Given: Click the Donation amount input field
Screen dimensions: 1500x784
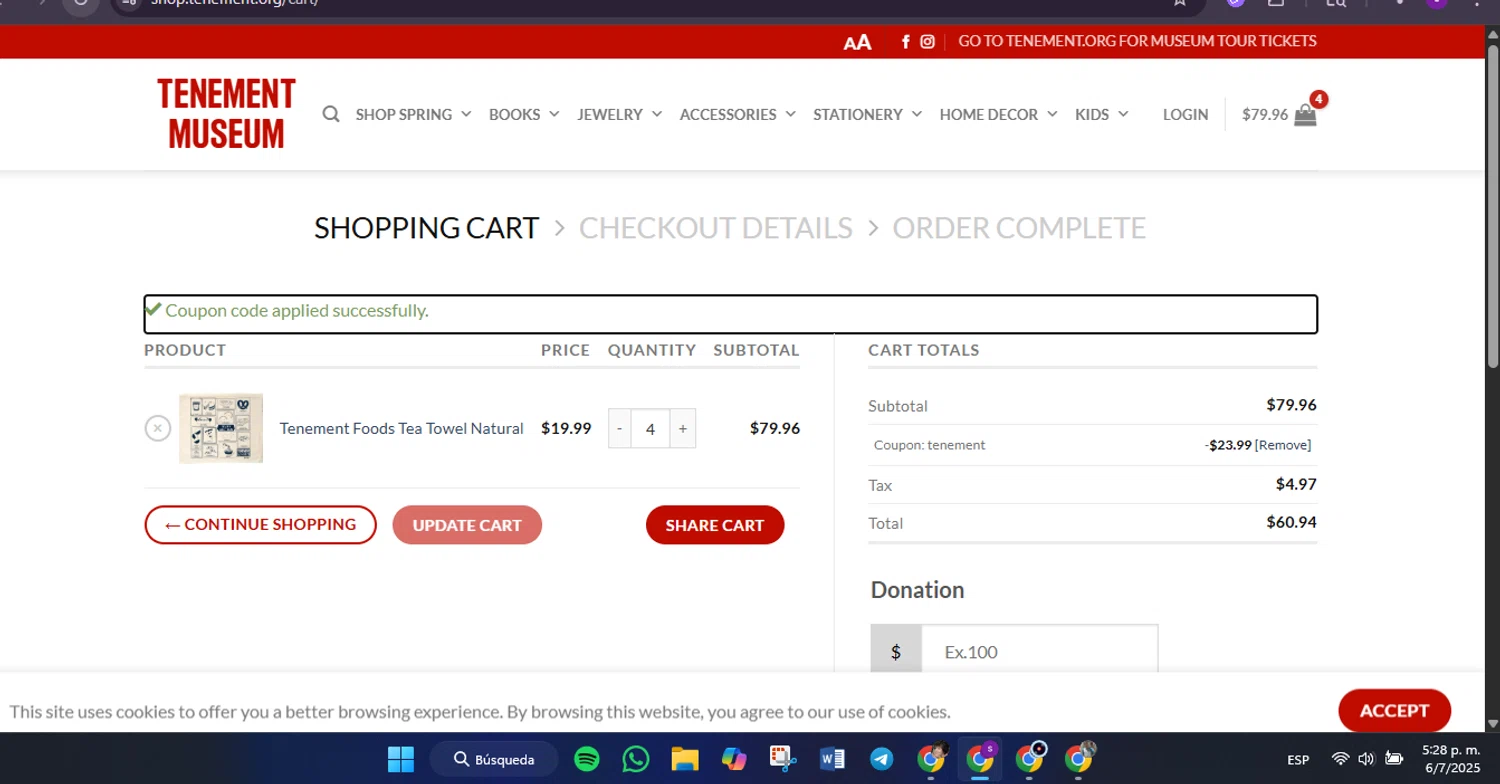Looking at the screenshot, I should coord(1039,651).
